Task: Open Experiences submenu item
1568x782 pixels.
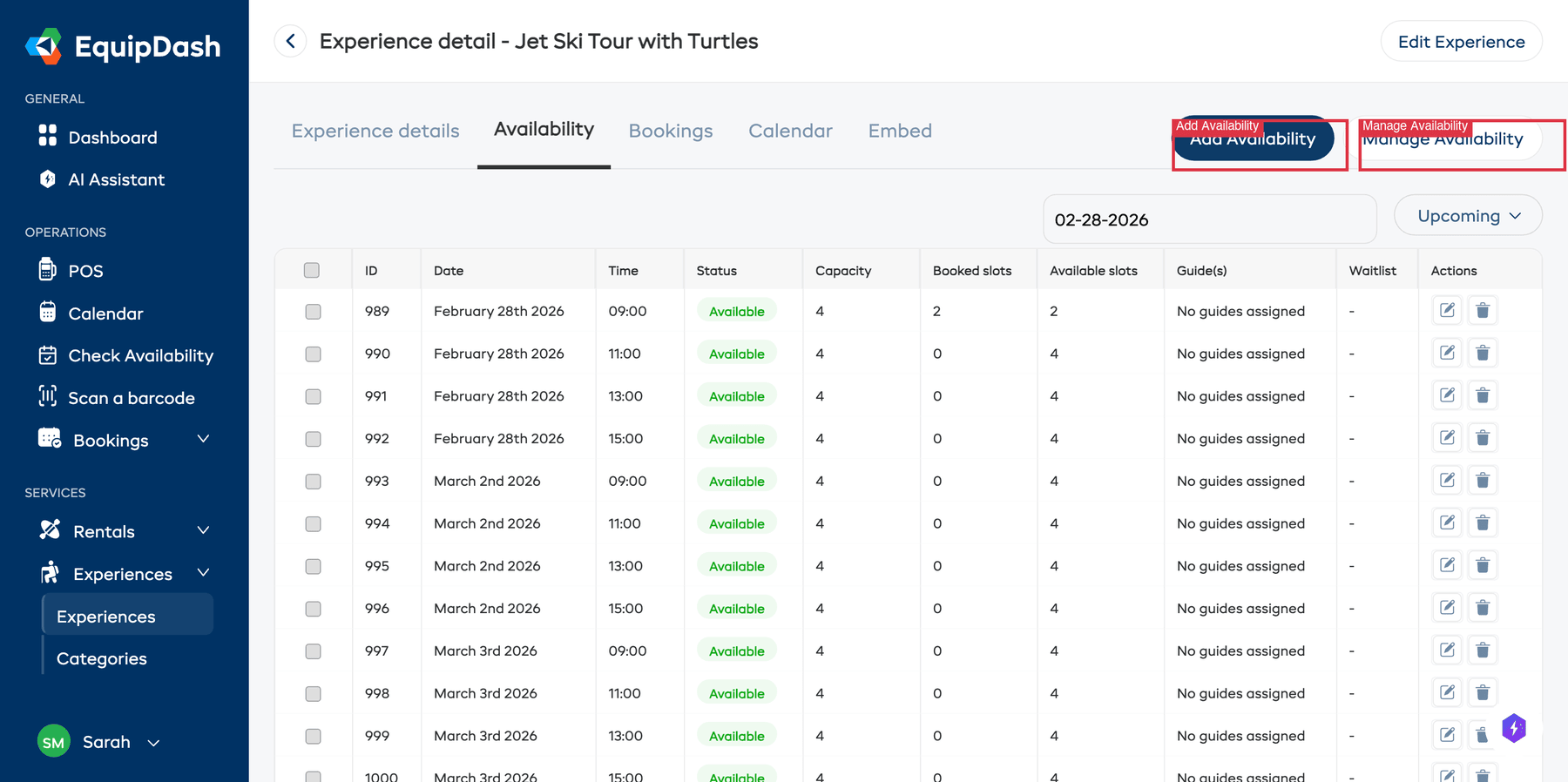Action: coord(128,616)
